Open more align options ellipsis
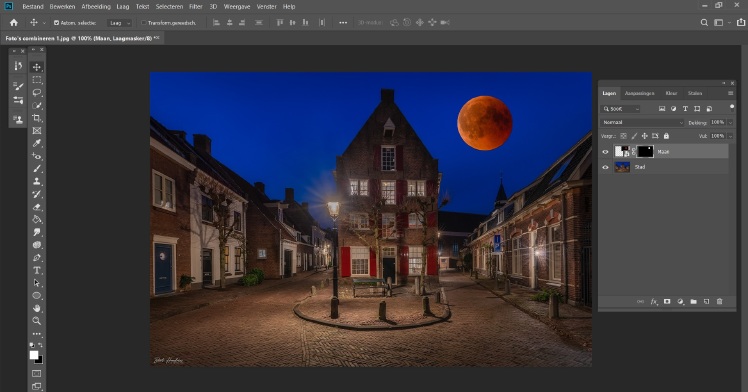 [343, 22]
